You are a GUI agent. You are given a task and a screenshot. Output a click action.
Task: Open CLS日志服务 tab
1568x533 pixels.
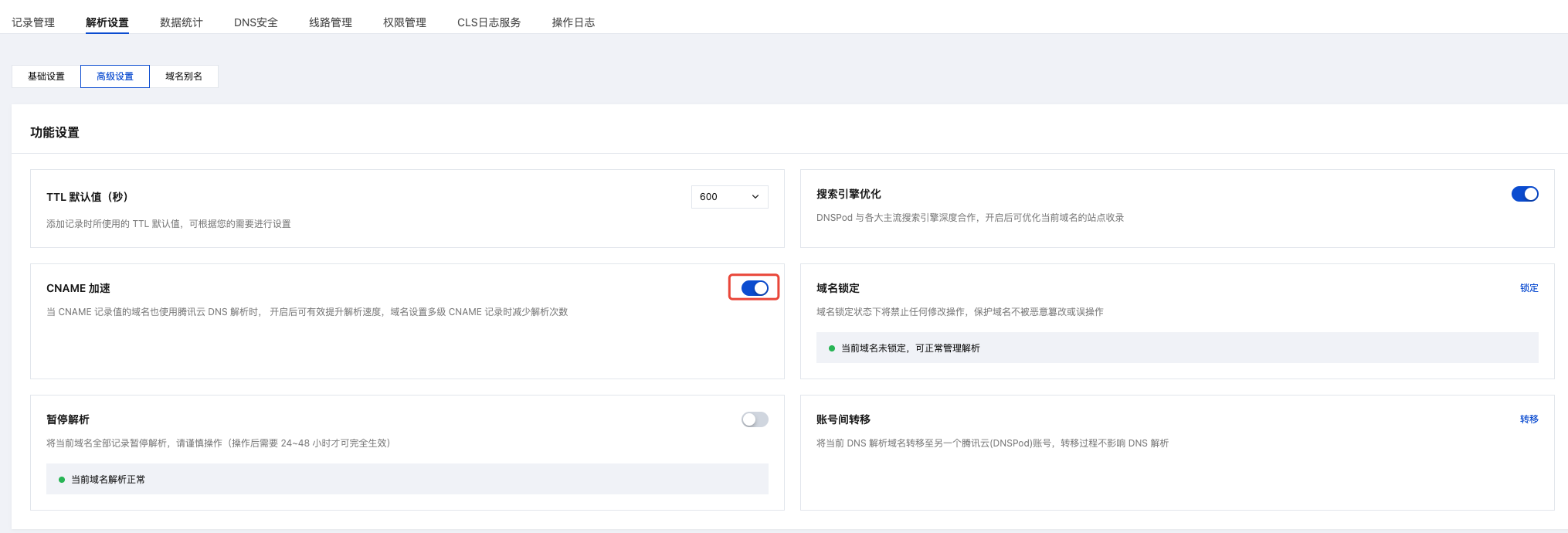489,22
